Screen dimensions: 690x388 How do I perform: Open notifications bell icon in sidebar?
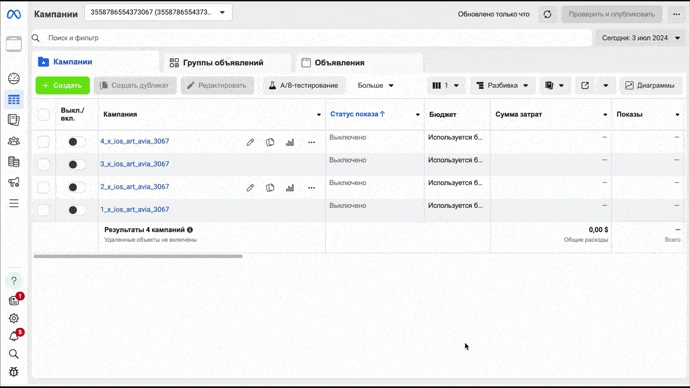[14, 337]
